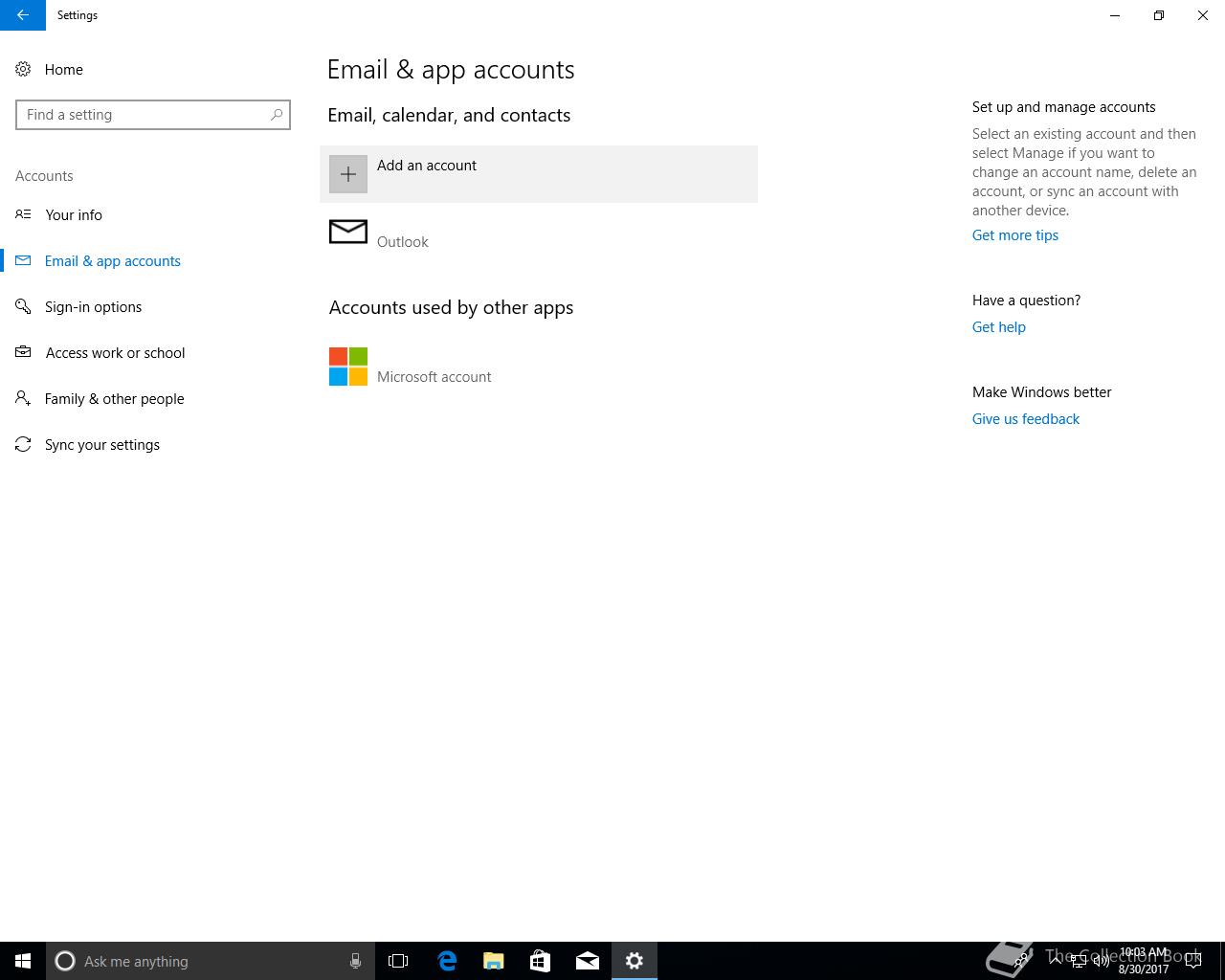Launch Microsoft Edge from the taskbar
Screen dimensions: 1225x980
point(447,961)
